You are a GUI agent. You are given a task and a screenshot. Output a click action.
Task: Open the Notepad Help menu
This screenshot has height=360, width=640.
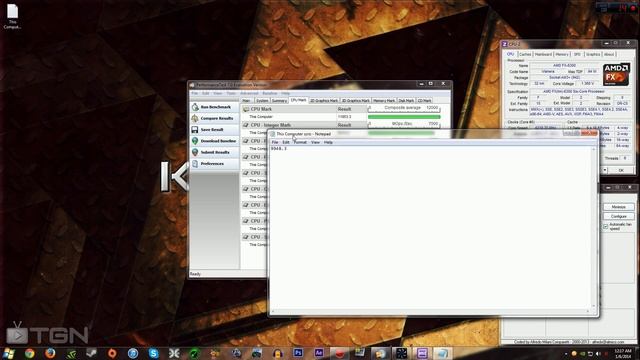click(328, 142)
